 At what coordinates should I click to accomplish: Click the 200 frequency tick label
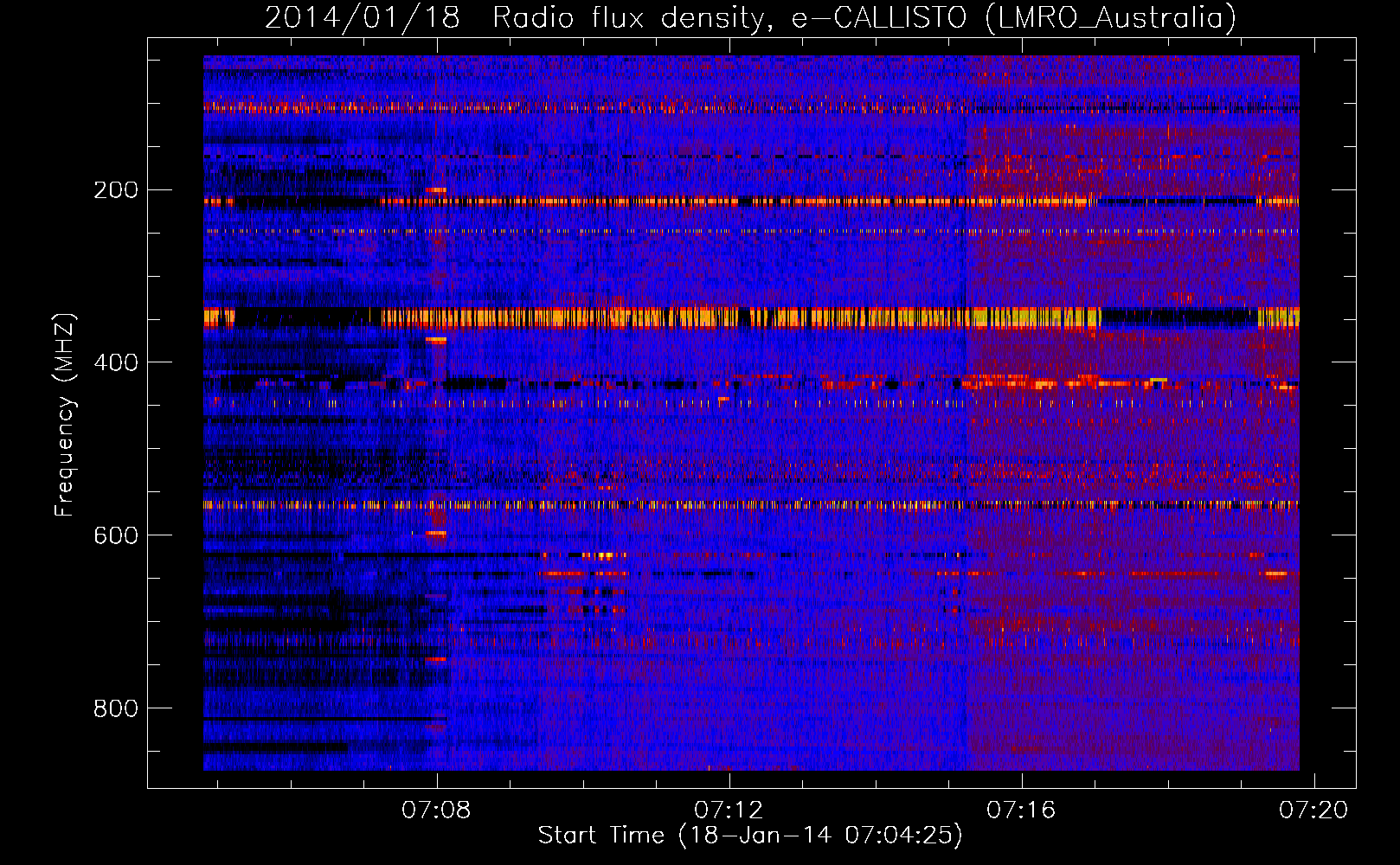pos(116,190)
